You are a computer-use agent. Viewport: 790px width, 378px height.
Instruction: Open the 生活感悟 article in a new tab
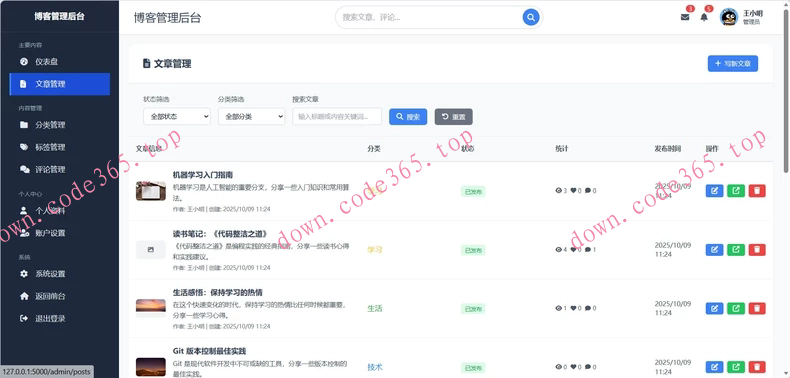coord(736,308)
